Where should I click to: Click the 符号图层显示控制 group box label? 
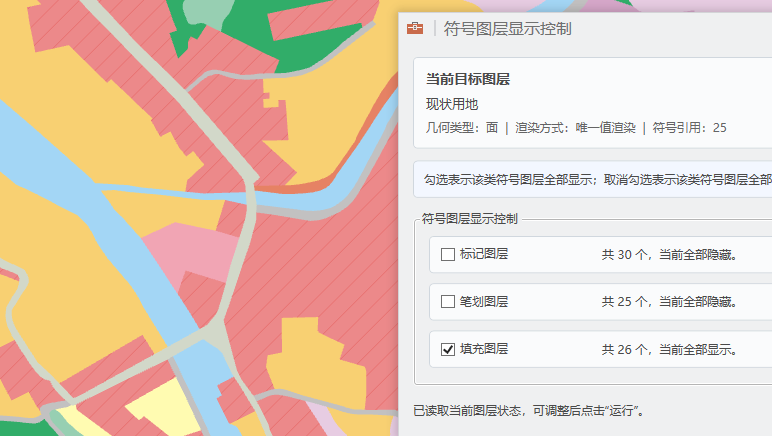coord(468,217)
